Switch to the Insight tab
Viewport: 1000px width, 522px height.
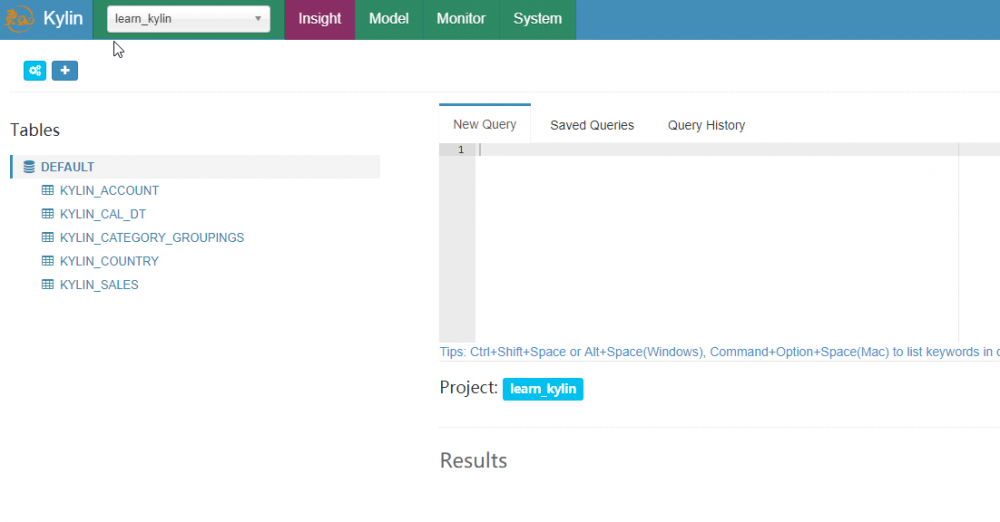320,19
